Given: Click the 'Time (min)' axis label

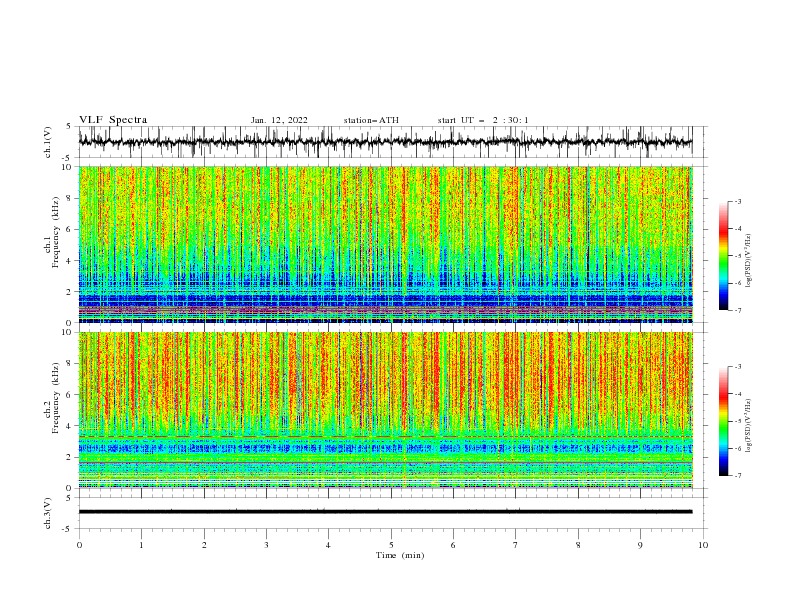Looking at the screenshot, I should [x=400, y=555].
